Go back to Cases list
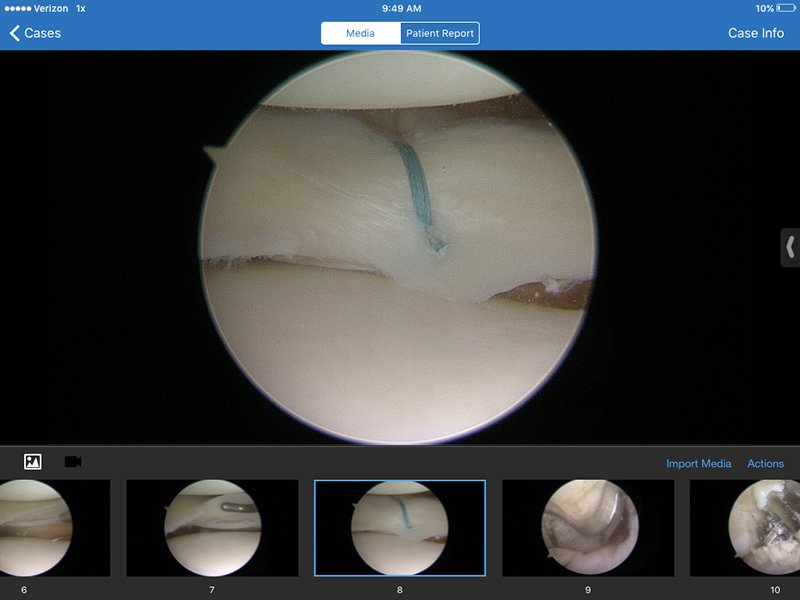 point(35,33)
